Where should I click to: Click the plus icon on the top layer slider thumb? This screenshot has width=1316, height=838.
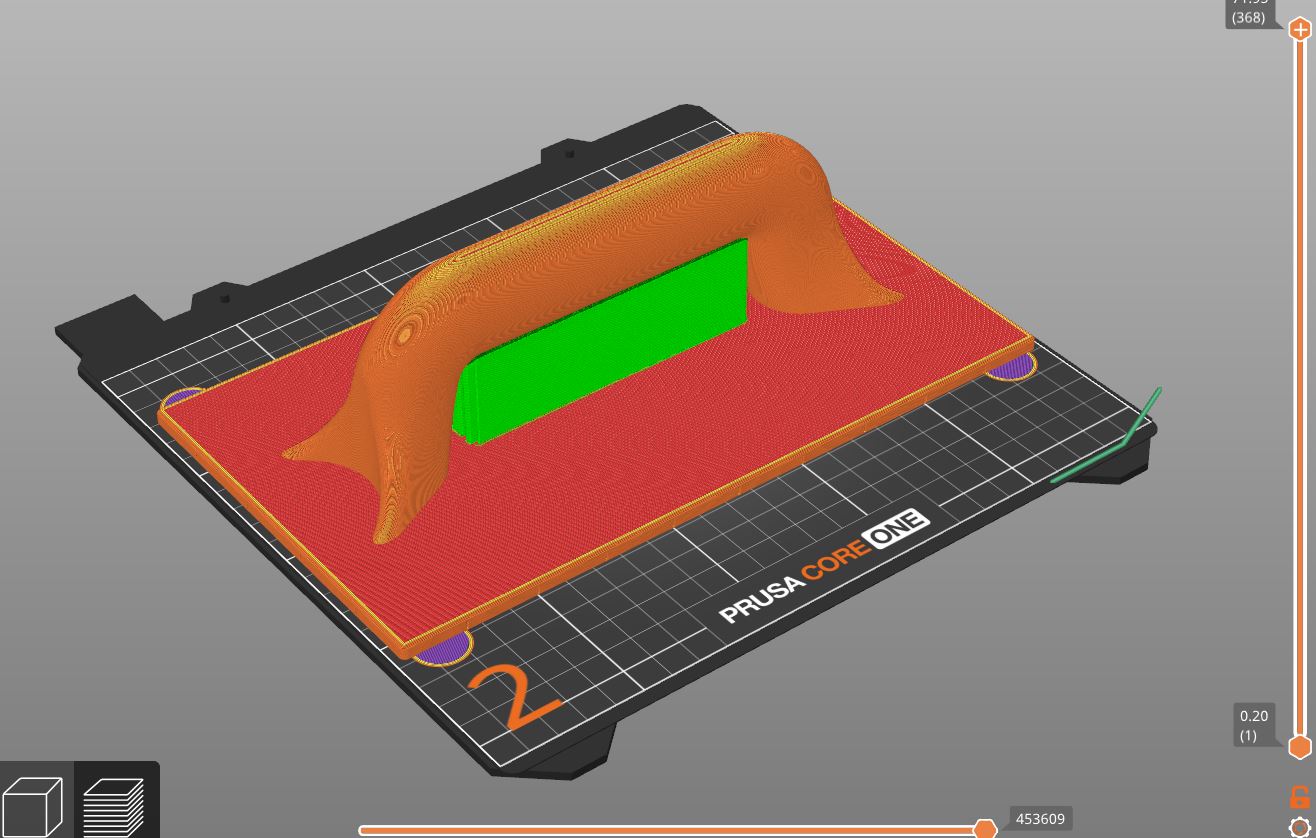(1300, 29)
